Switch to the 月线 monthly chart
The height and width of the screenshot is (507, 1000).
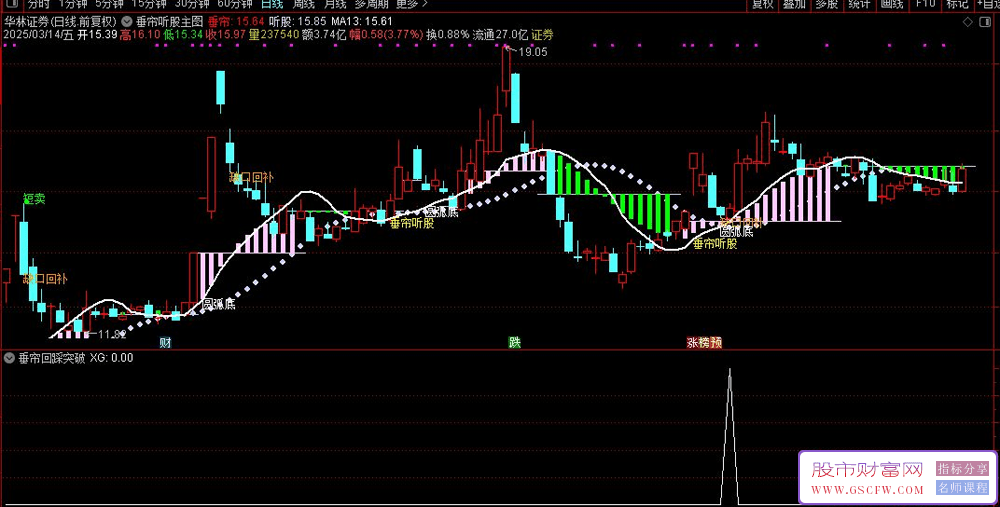pyautogui.click(x=335, y=4)
